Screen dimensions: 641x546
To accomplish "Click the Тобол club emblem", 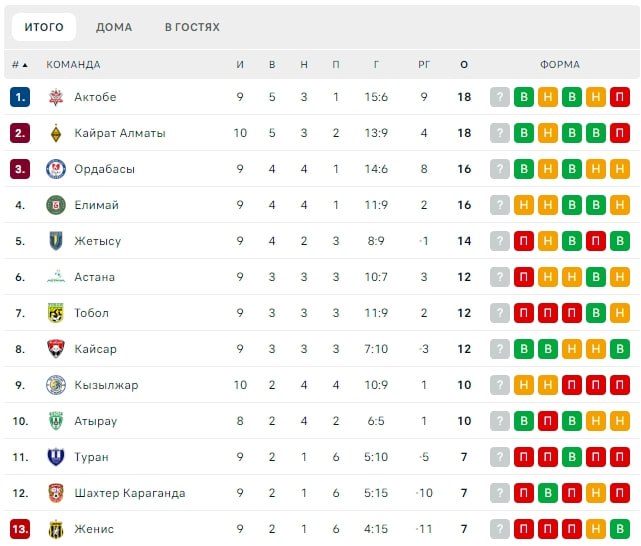I will [x=56, y=313].
